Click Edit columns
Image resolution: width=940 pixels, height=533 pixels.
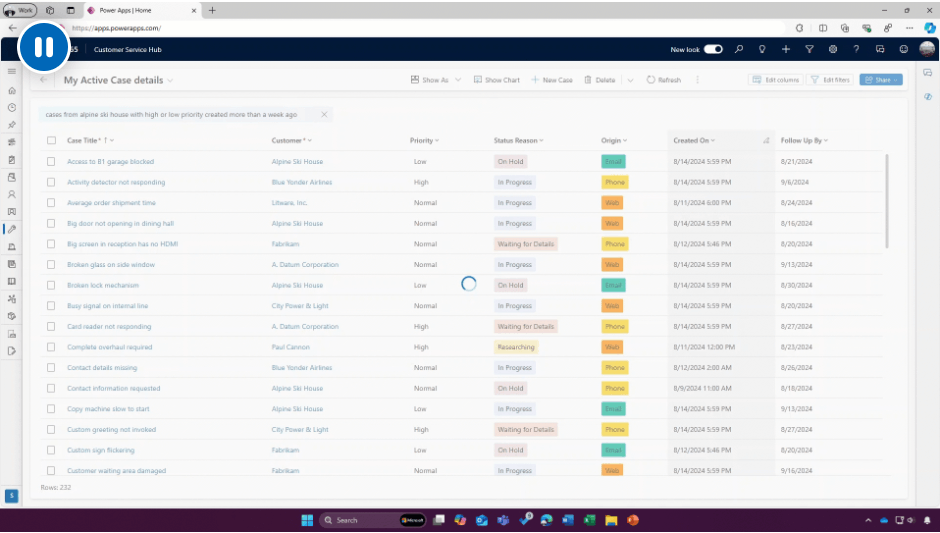[776, 80]
